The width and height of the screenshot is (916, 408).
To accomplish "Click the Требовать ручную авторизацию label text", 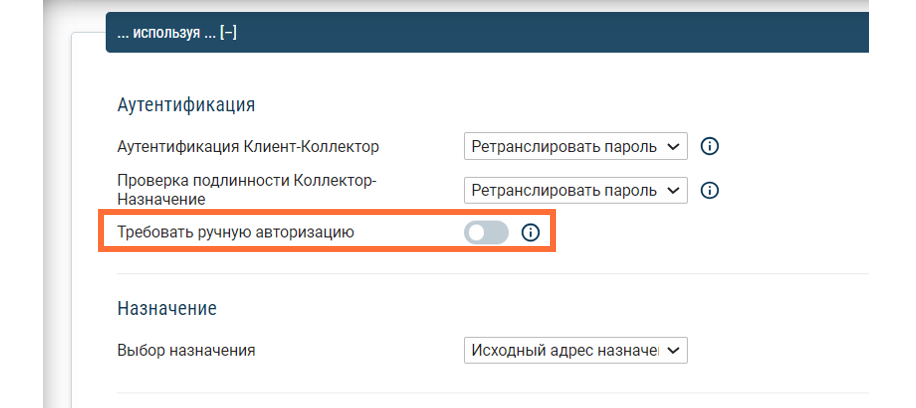I will [236, 233].
